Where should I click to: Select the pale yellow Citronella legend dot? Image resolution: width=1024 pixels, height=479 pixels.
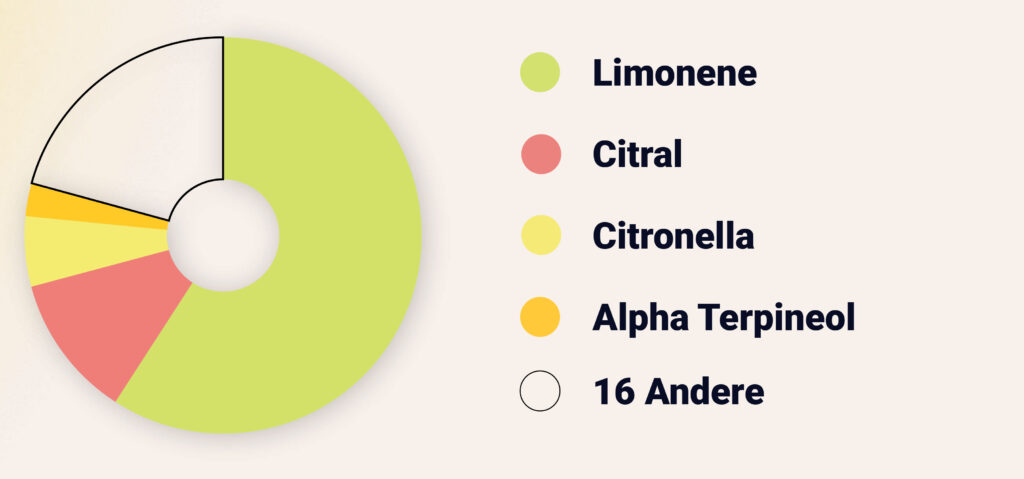click(x=540, y=236)
